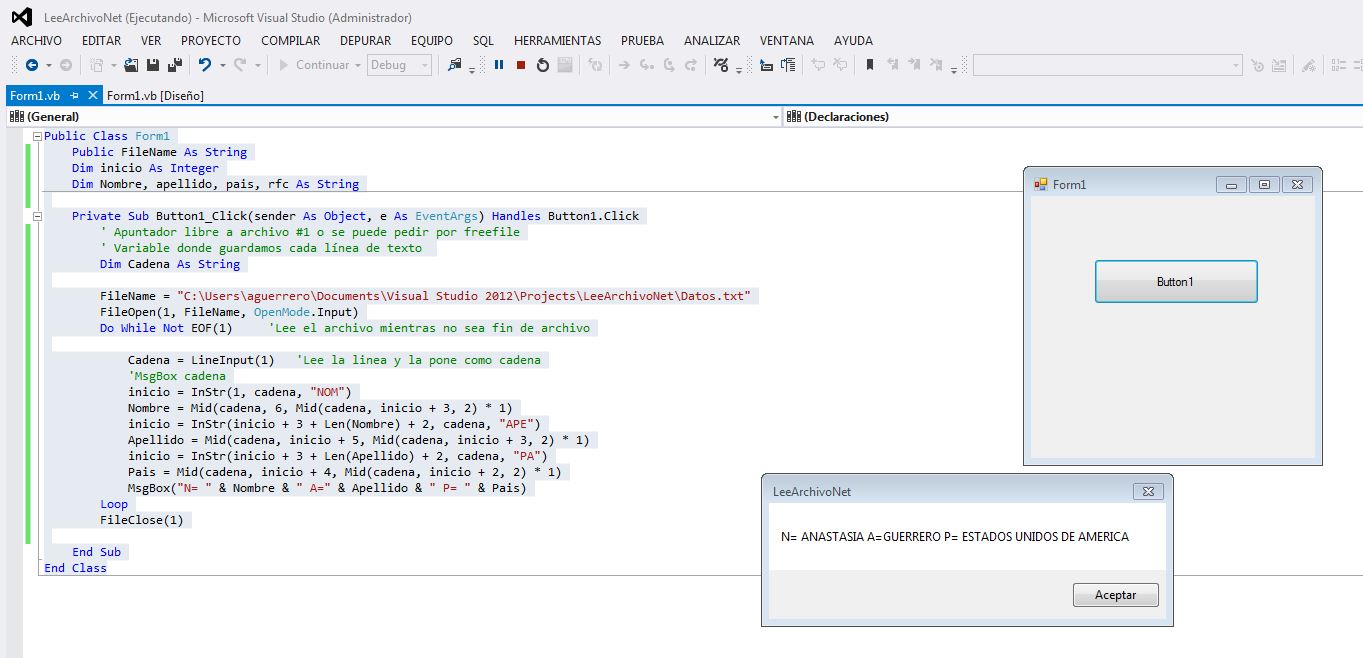
Task: Switch to Form1.vb [Diseño] tab
Action: [x=155, y=96]
